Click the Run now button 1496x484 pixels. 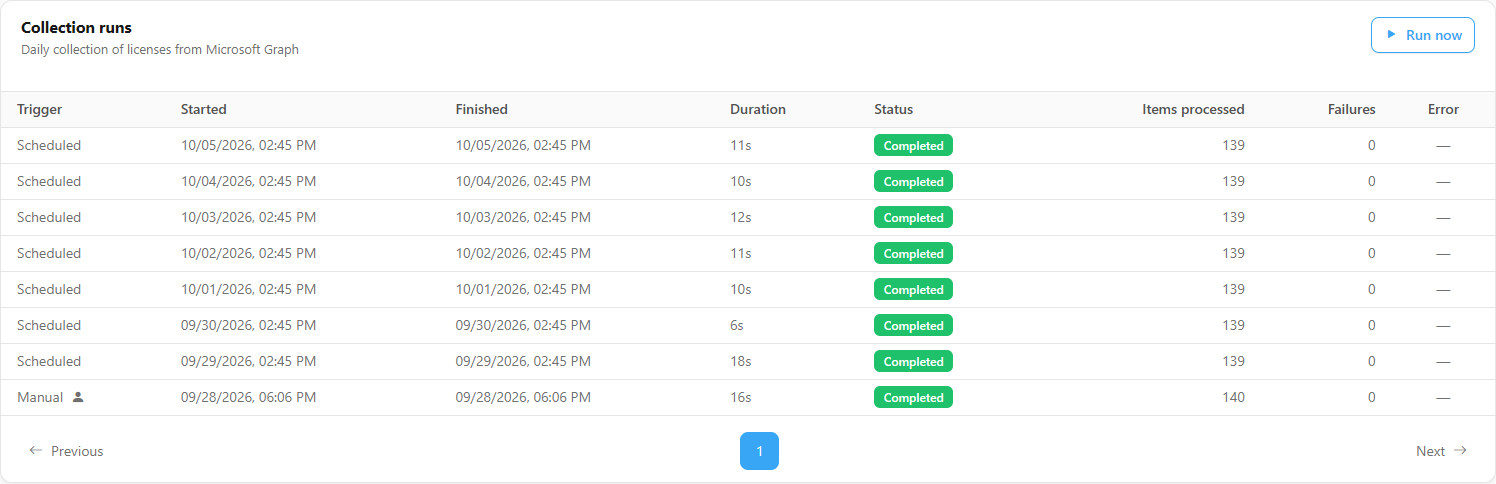(1422, 35)
